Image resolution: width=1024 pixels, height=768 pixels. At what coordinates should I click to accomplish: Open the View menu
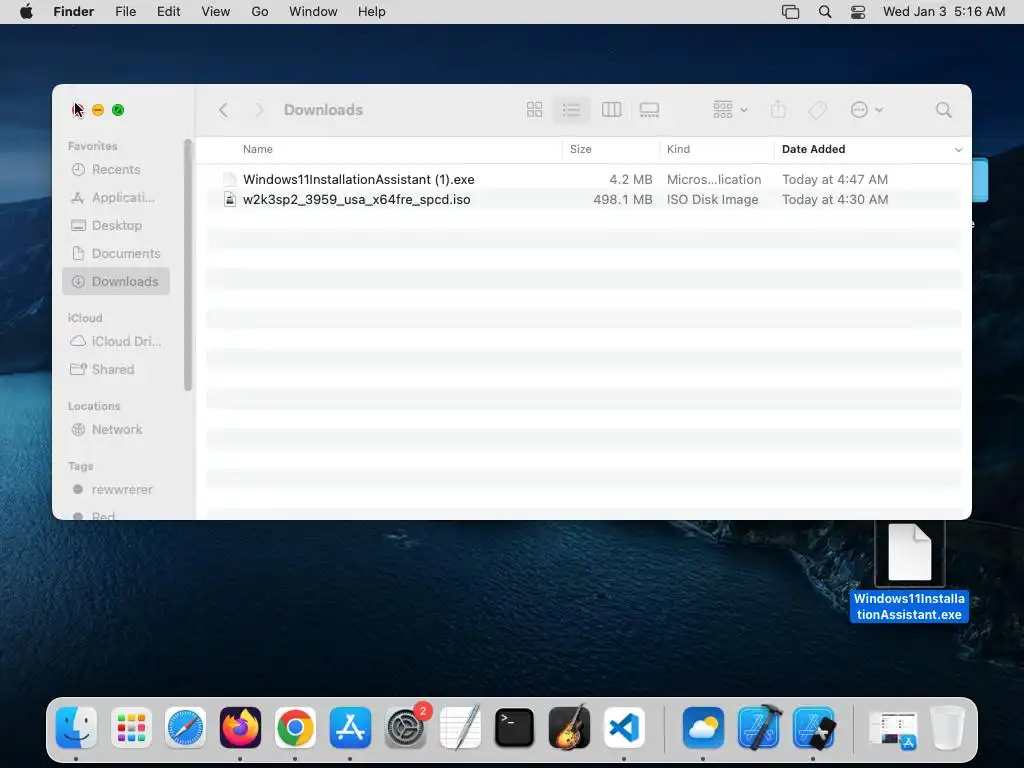[x=216, y=12]
